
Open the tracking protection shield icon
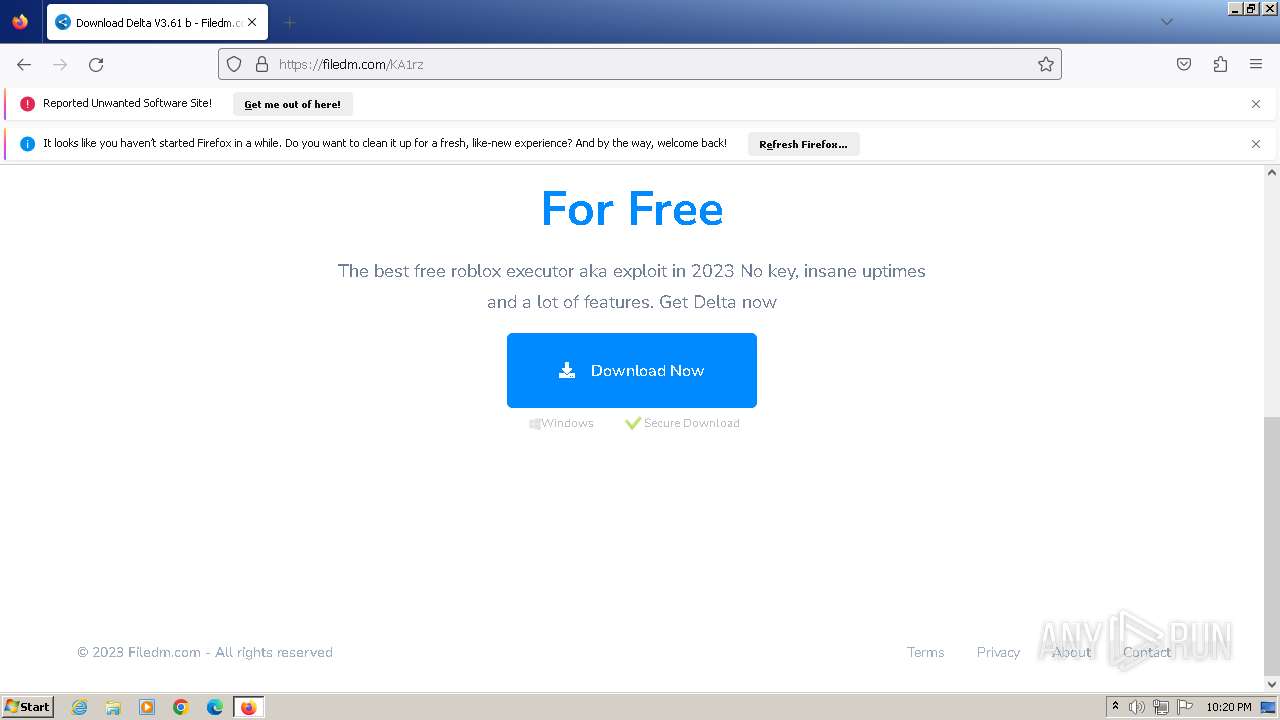(234, 64)
